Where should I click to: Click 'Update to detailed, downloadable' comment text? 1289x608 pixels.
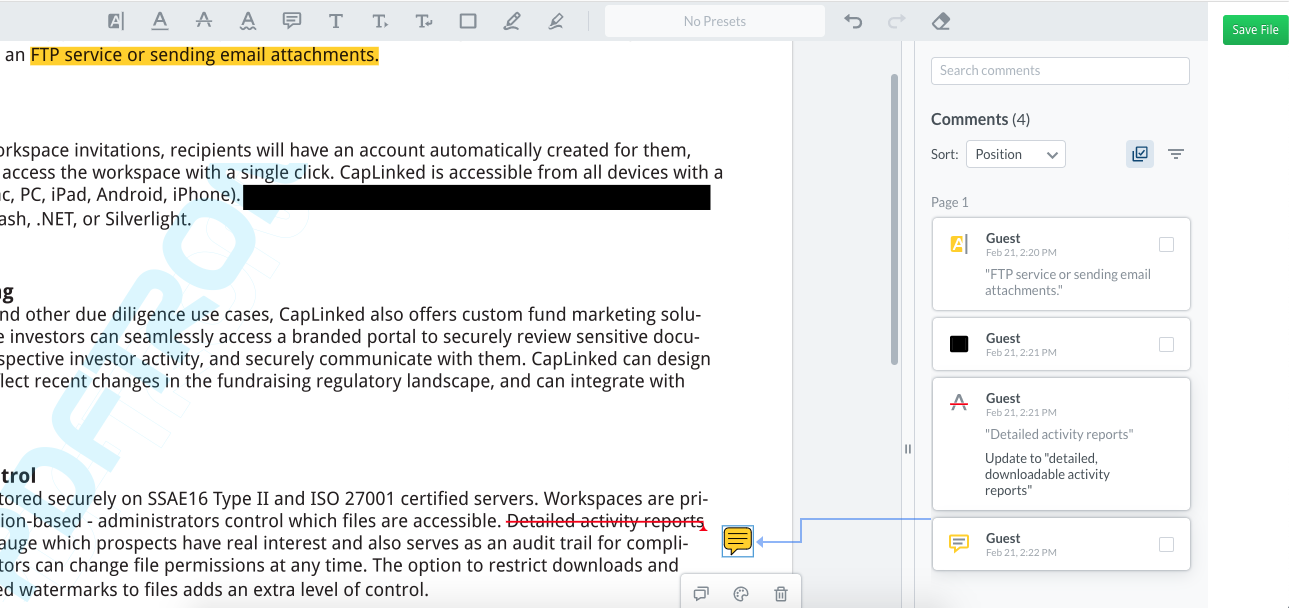tap(1047, 475)
